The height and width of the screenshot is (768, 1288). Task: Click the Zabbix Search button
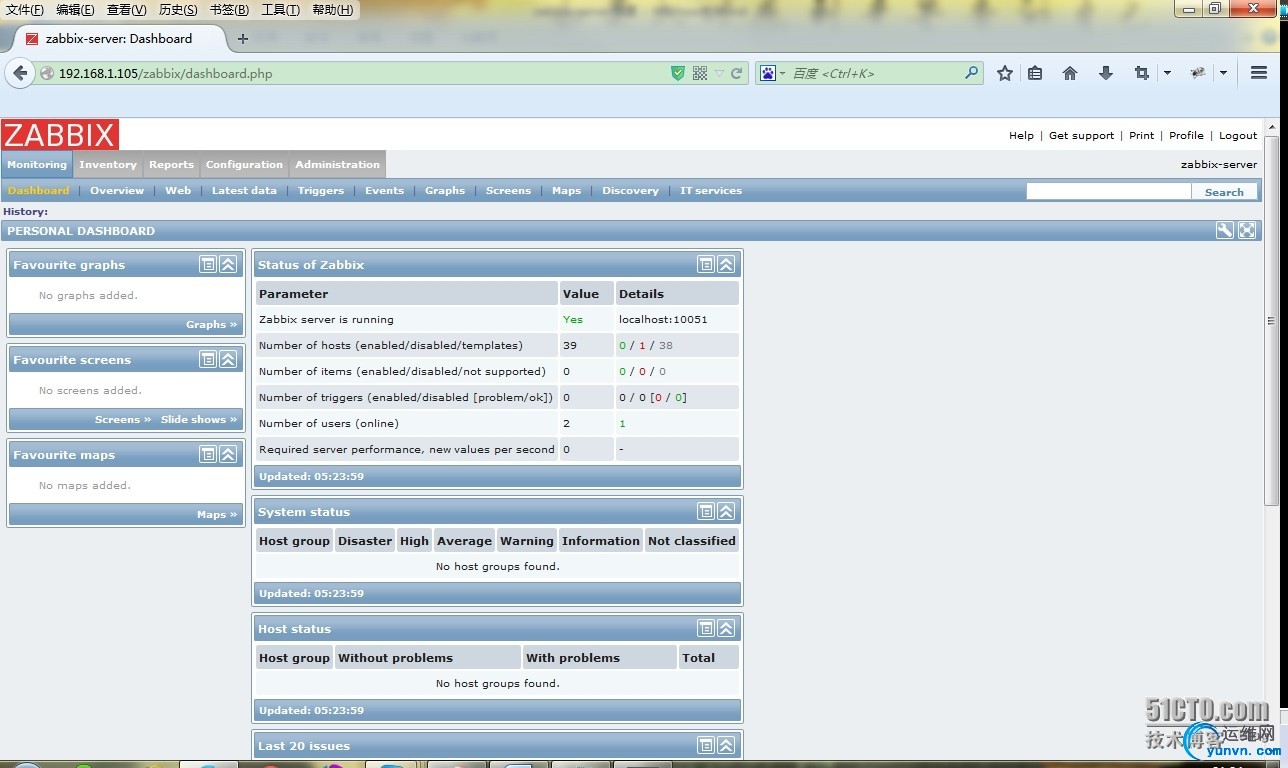(1224, 191)
